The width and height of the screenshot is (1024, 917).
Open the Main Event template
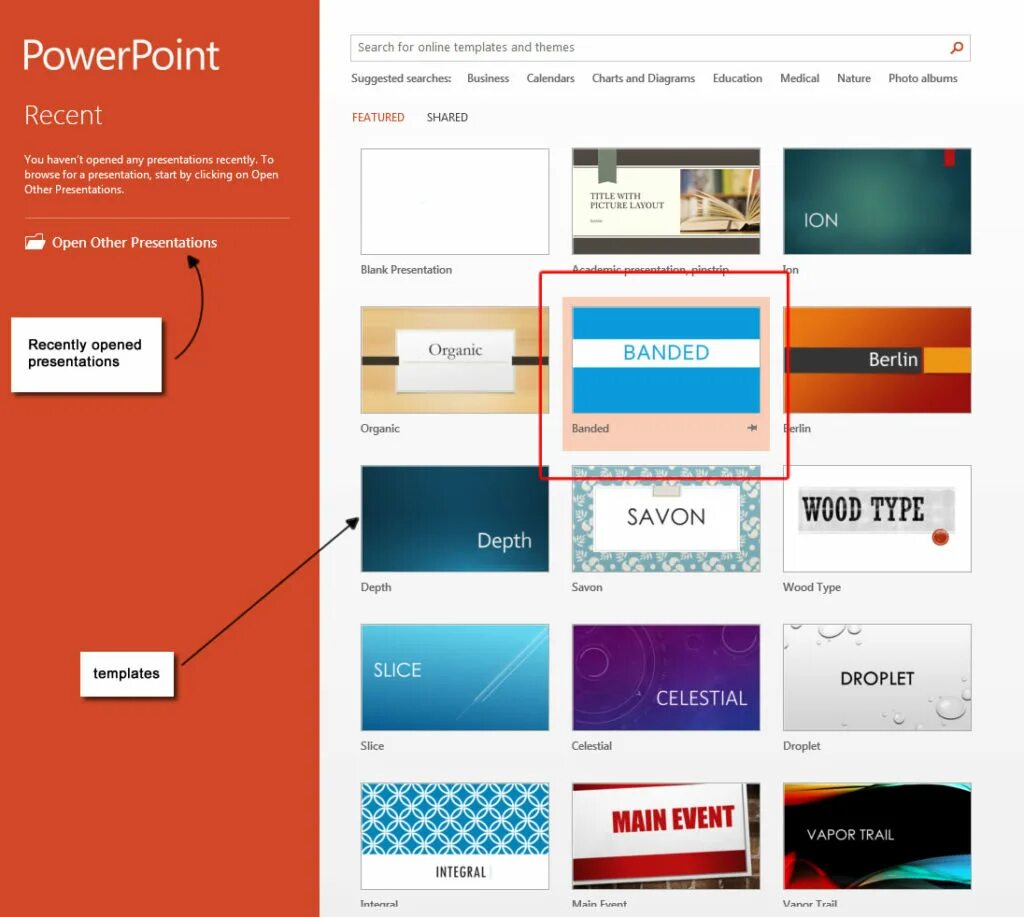(666, 835)
